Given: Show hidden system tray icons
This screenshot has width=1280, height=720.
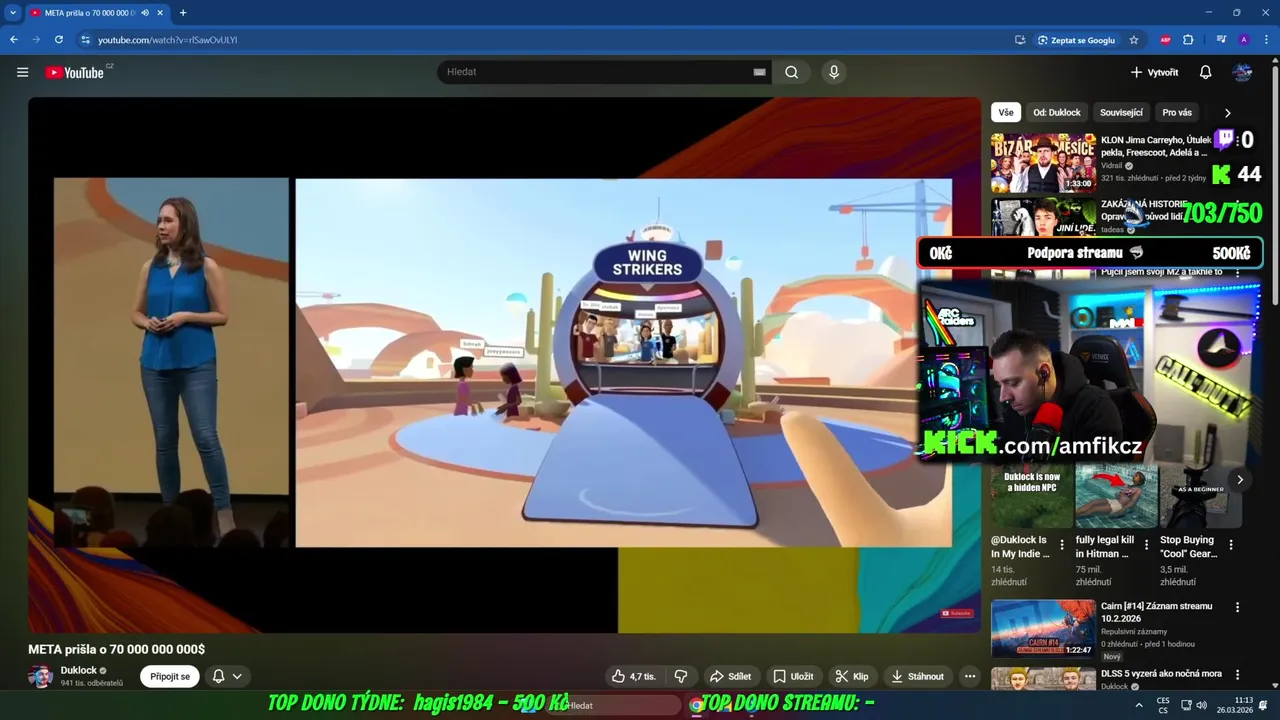Looking at the screenshot, I should [1138, 705].
